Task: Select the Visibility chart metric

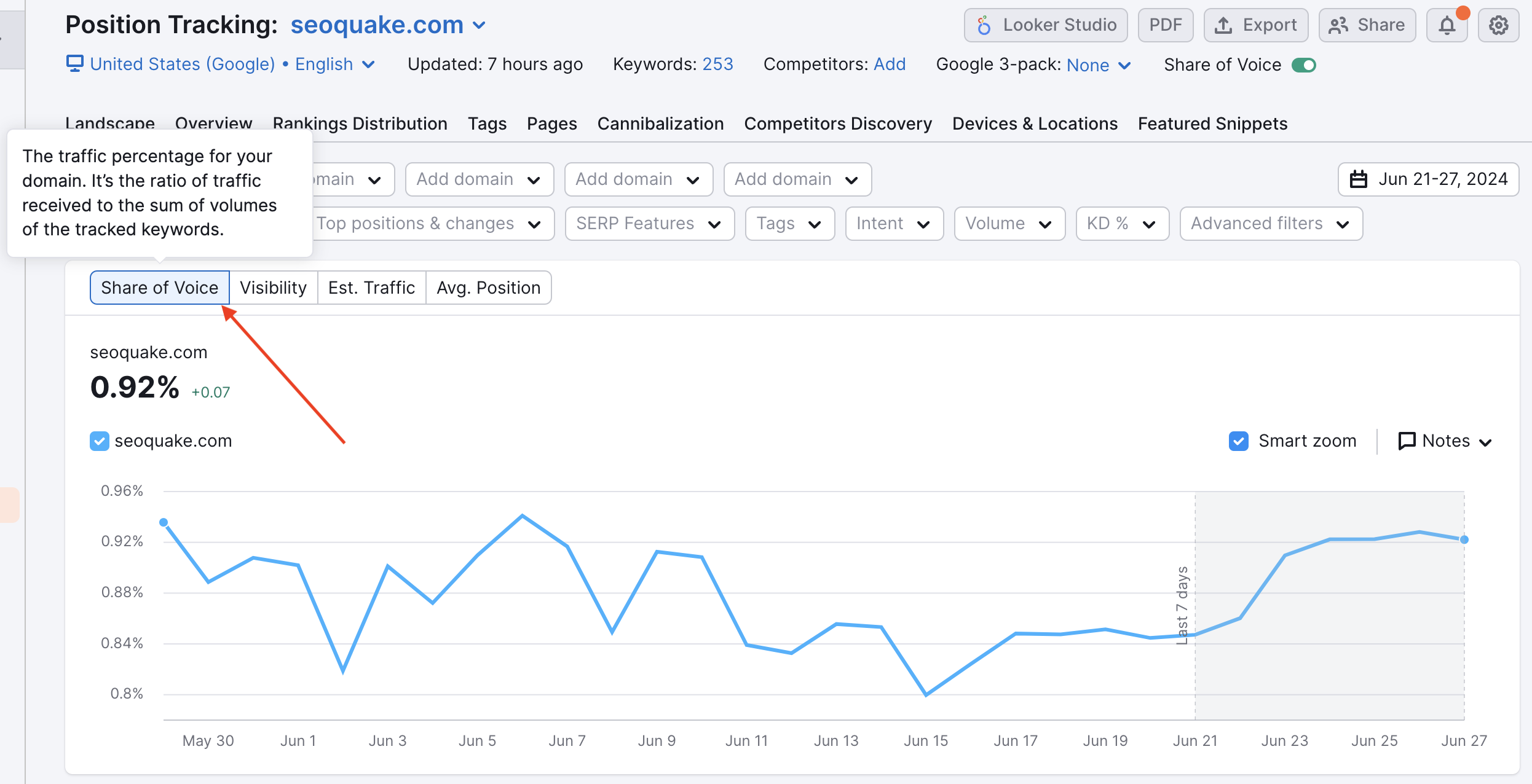Action: click(x=273, y=288)
